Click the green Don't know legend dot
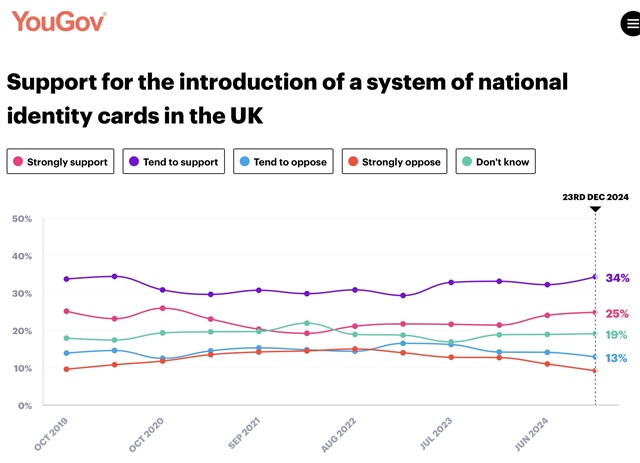 click(468, 162)
